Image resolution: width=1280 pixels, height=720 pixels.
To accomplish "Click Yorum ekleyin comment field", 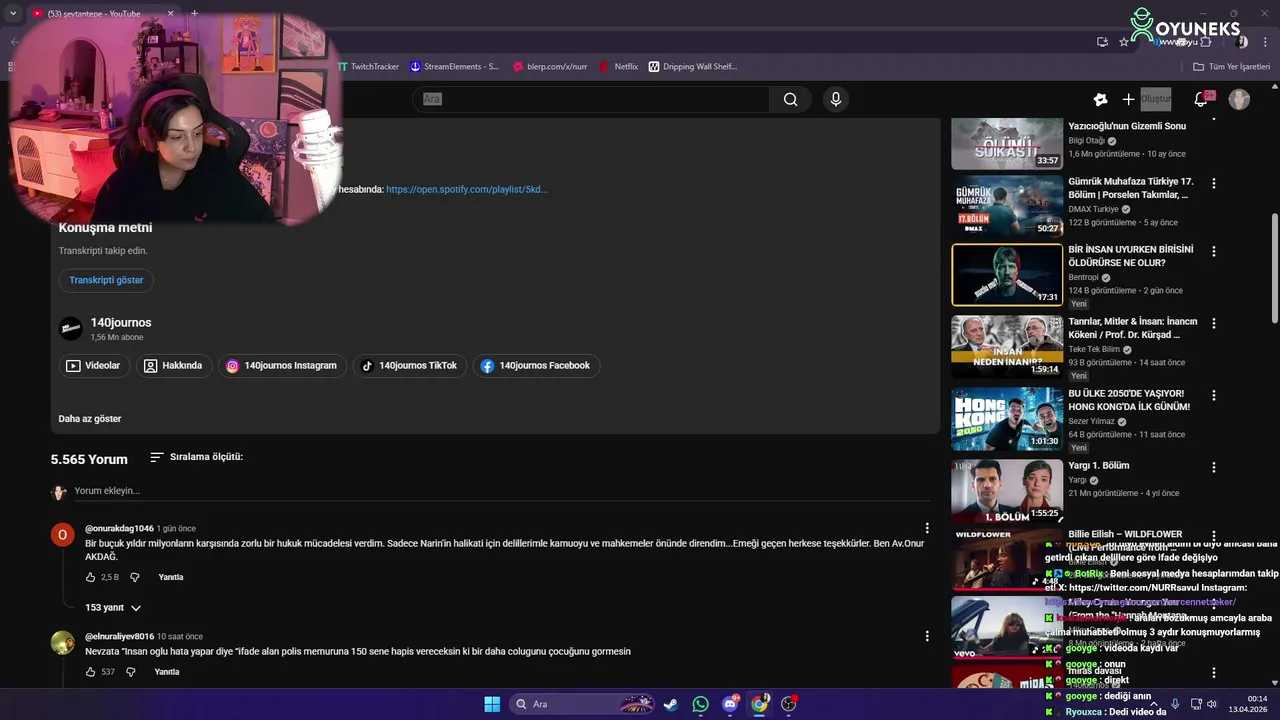I will pos(502,491).
